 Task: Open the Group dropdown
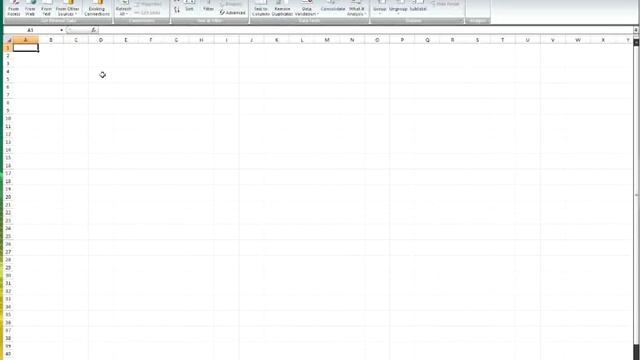point(380,9)
